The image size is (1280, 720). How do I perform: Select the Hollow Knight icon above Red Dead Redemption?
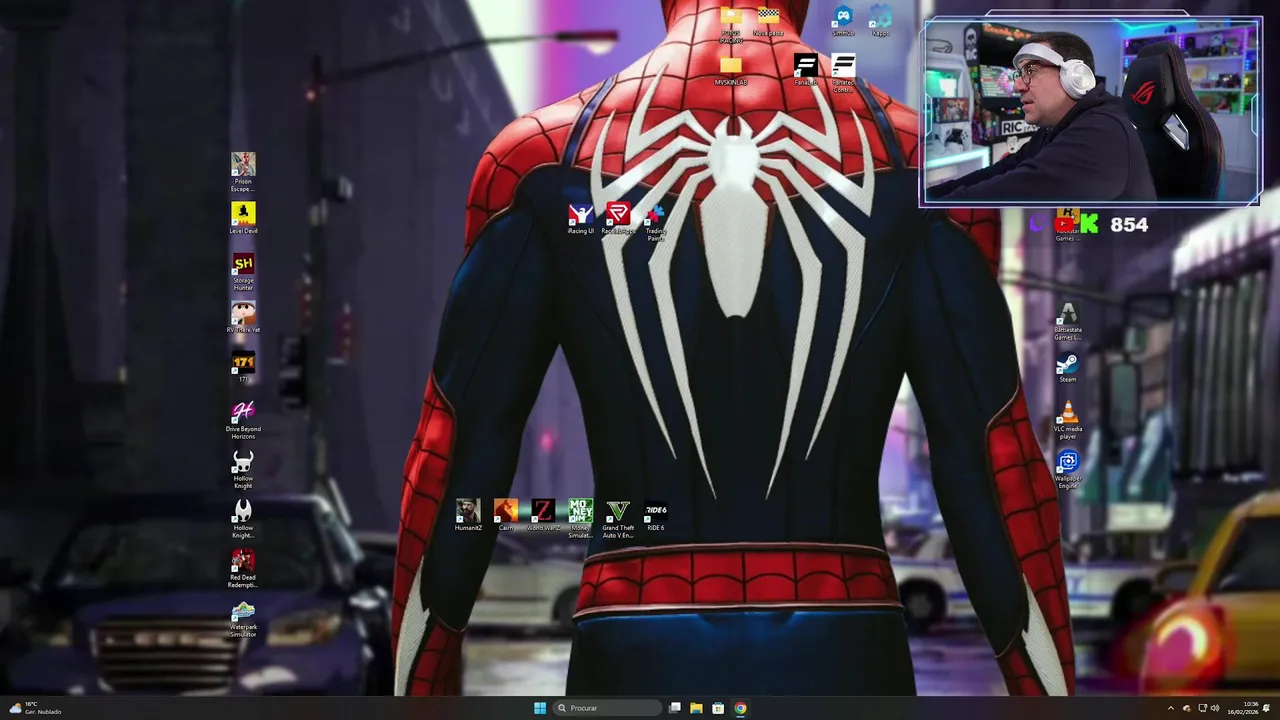(243, 518)
